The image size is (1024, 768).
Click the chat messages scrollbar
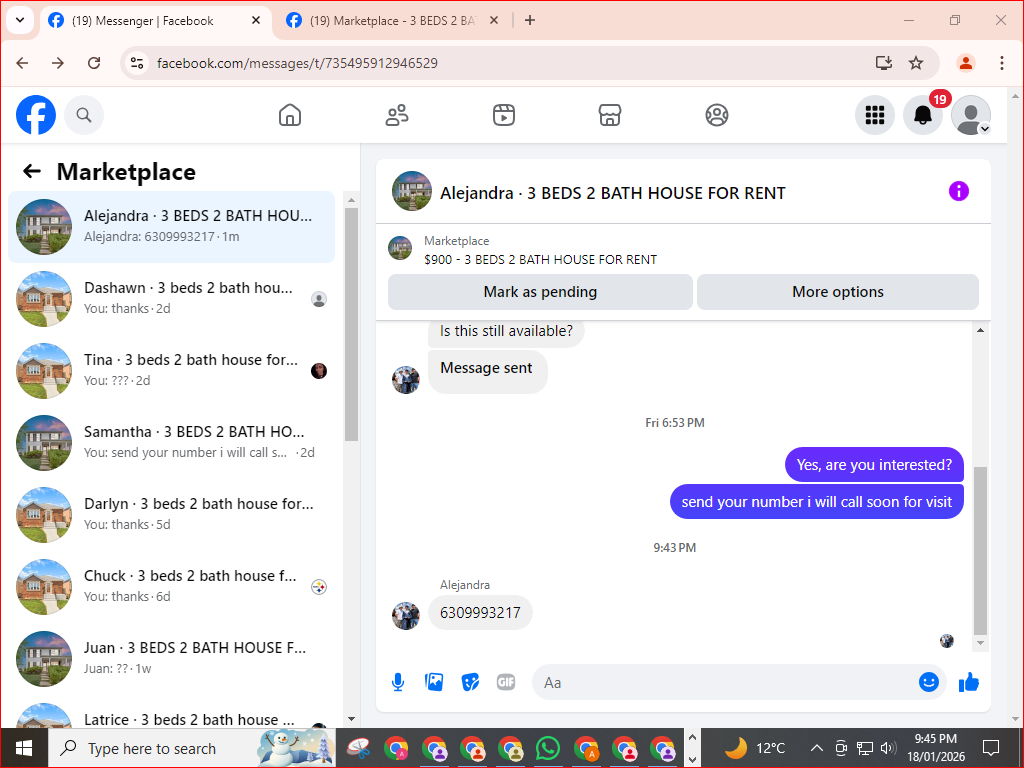tap(980, 551)
